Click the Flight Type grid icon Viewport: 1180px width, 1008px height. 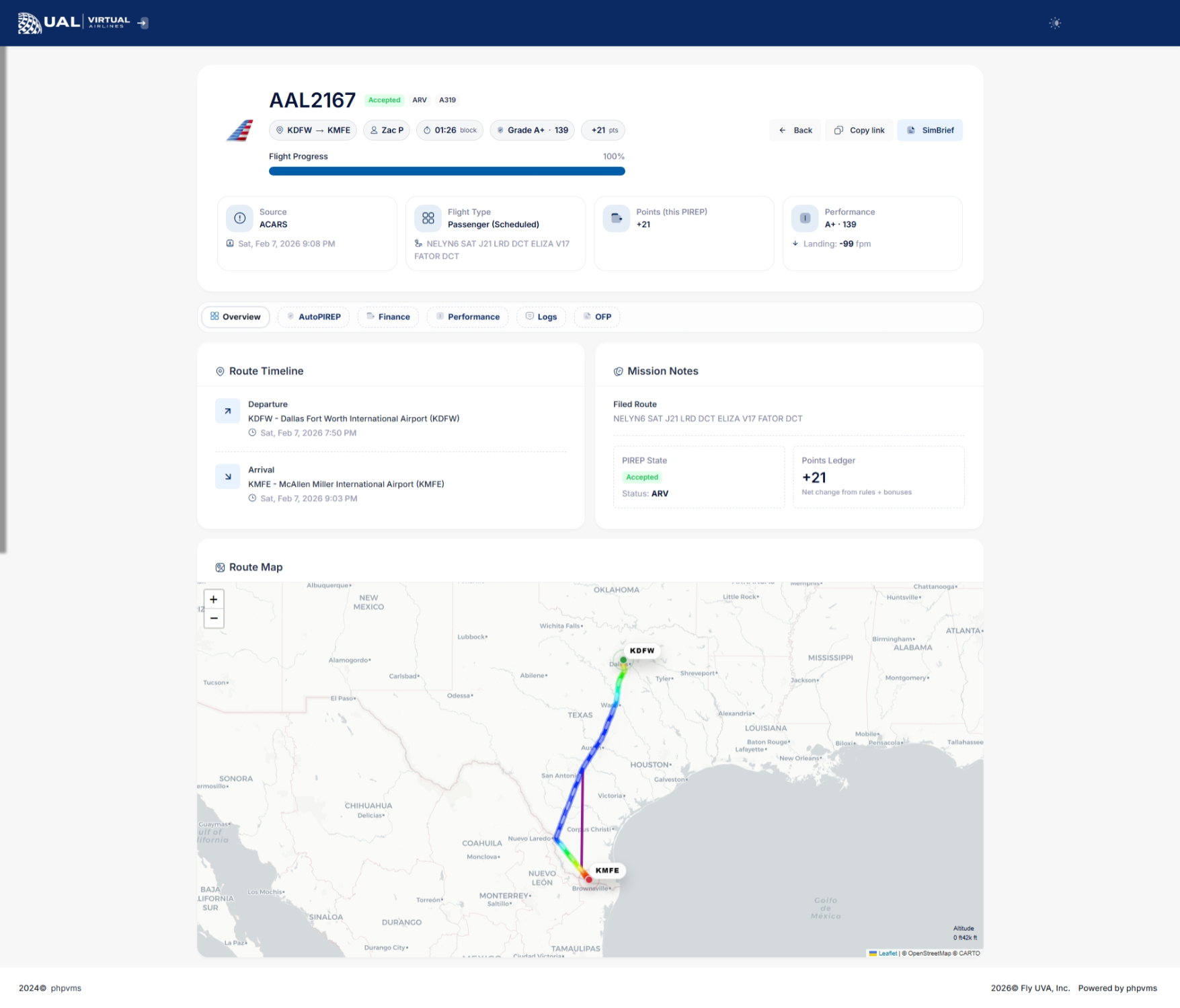(428, 218)
